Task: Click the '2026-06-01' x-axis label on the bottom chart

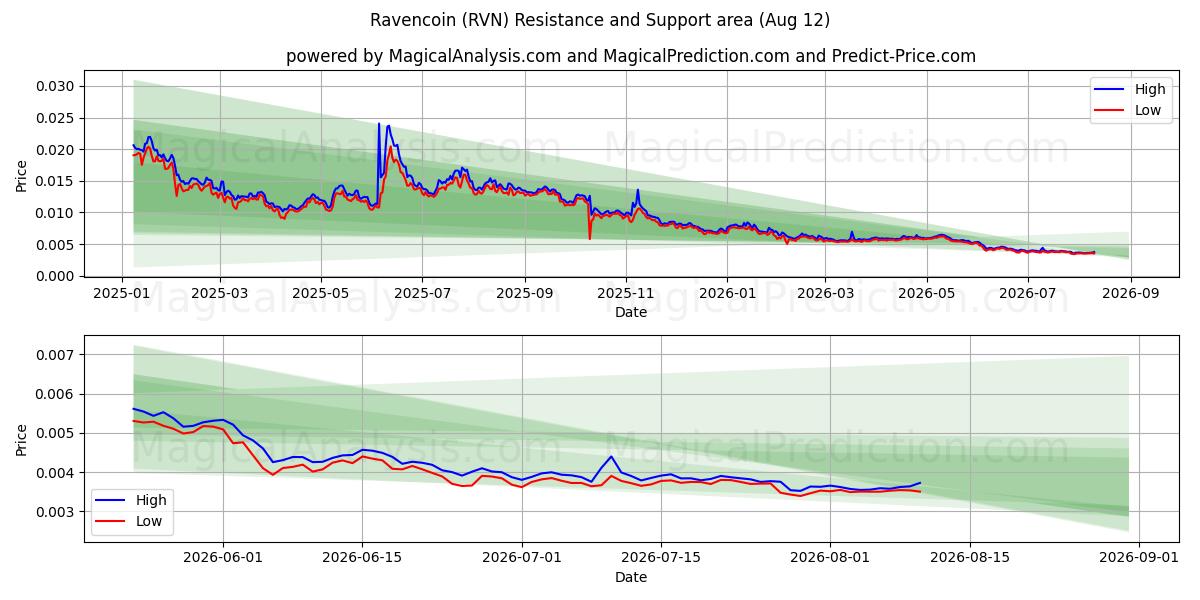Action: (x=222, y=560)
